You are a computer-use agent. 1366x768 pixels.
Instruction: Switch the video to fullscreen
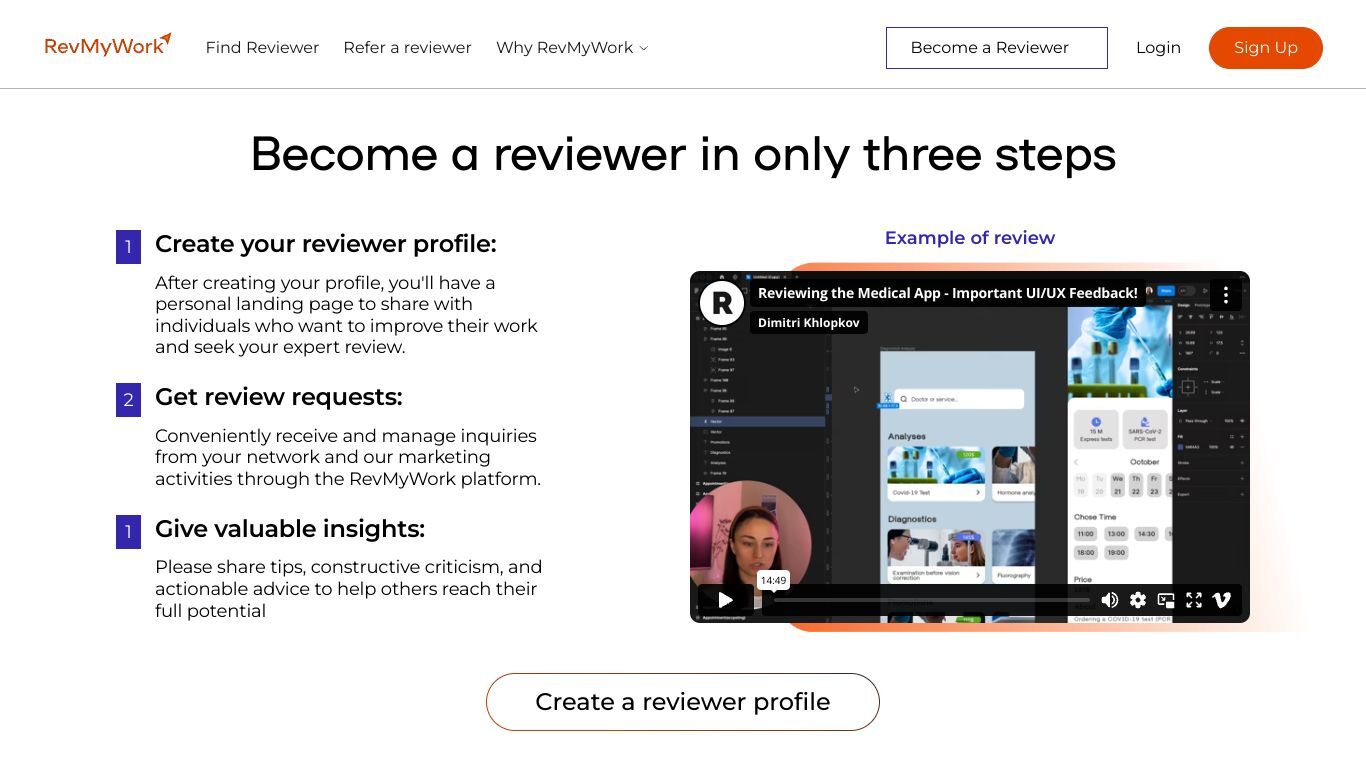(x=1194, y=600)
